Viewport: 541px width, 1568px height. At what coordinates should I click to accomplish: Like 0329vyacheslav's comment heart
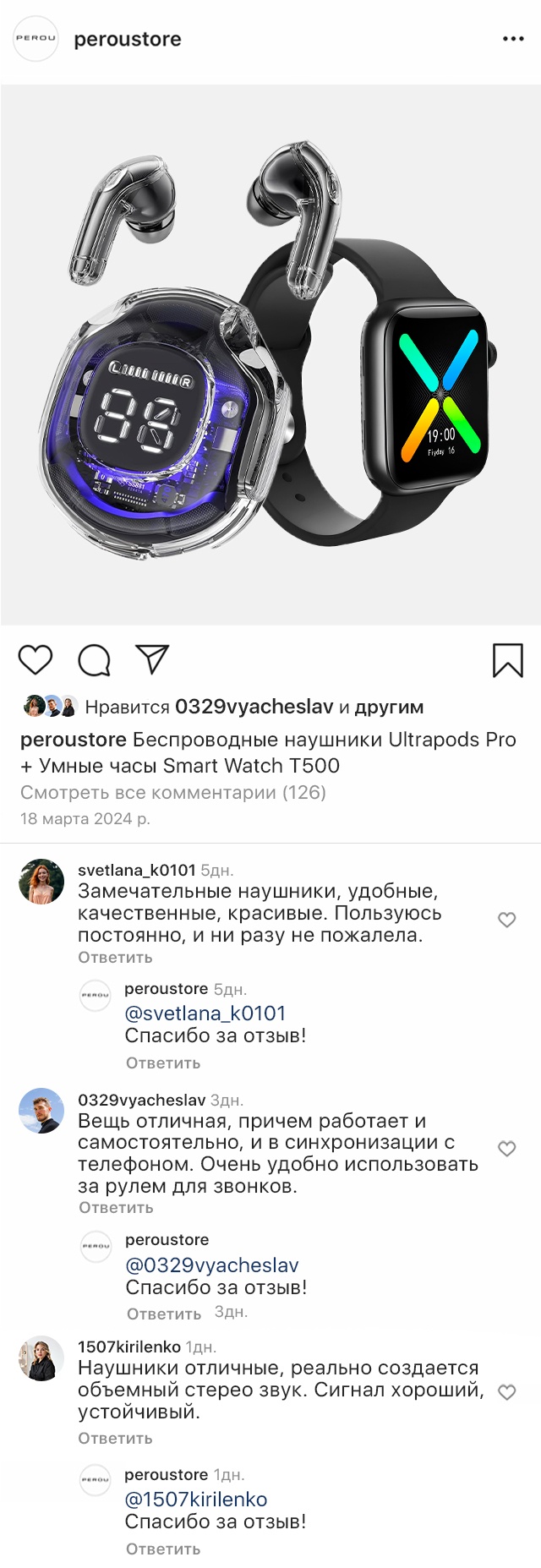507,1149
